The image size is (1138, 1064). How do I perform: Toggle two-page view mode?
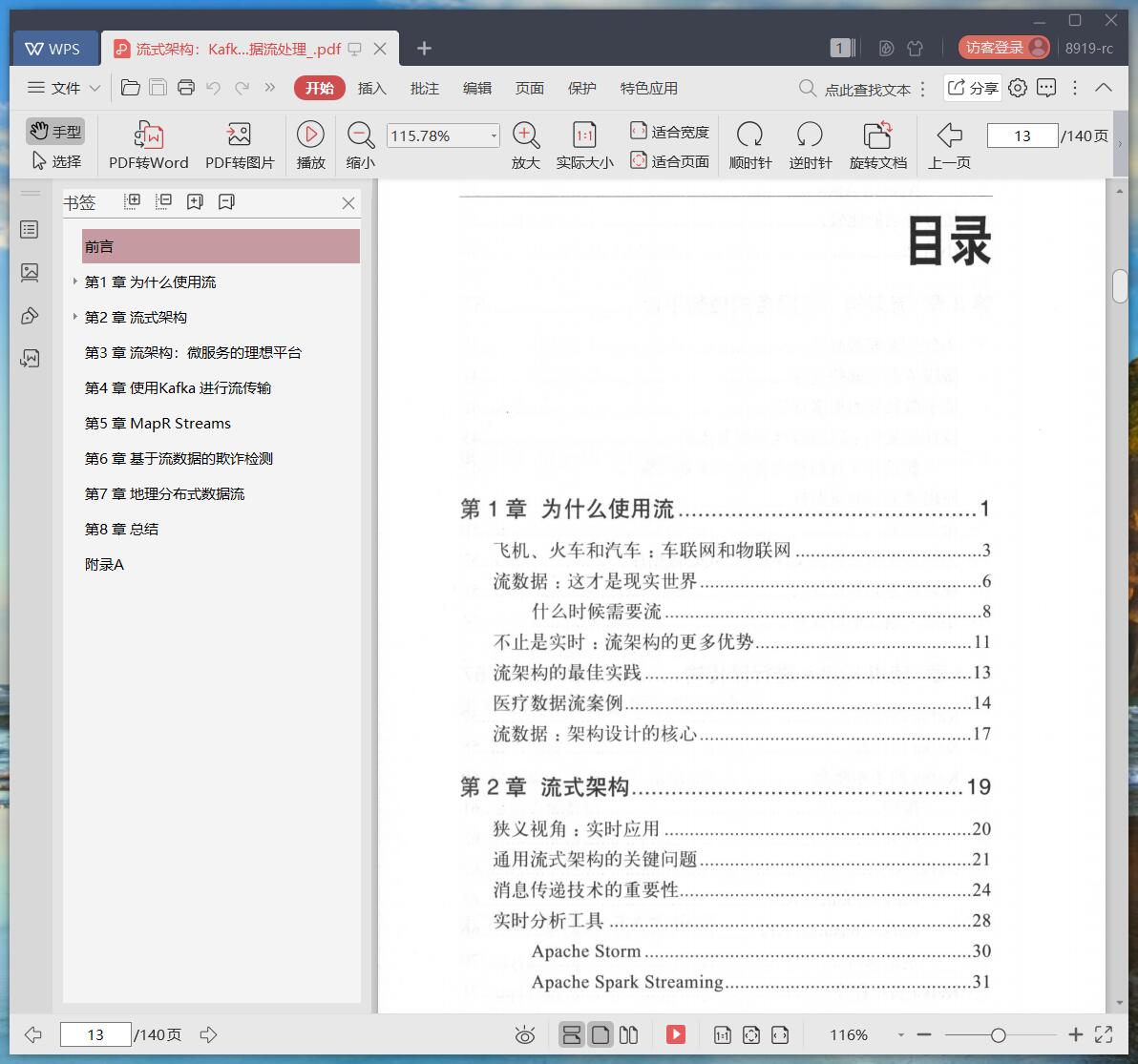tap(628, 1035)
